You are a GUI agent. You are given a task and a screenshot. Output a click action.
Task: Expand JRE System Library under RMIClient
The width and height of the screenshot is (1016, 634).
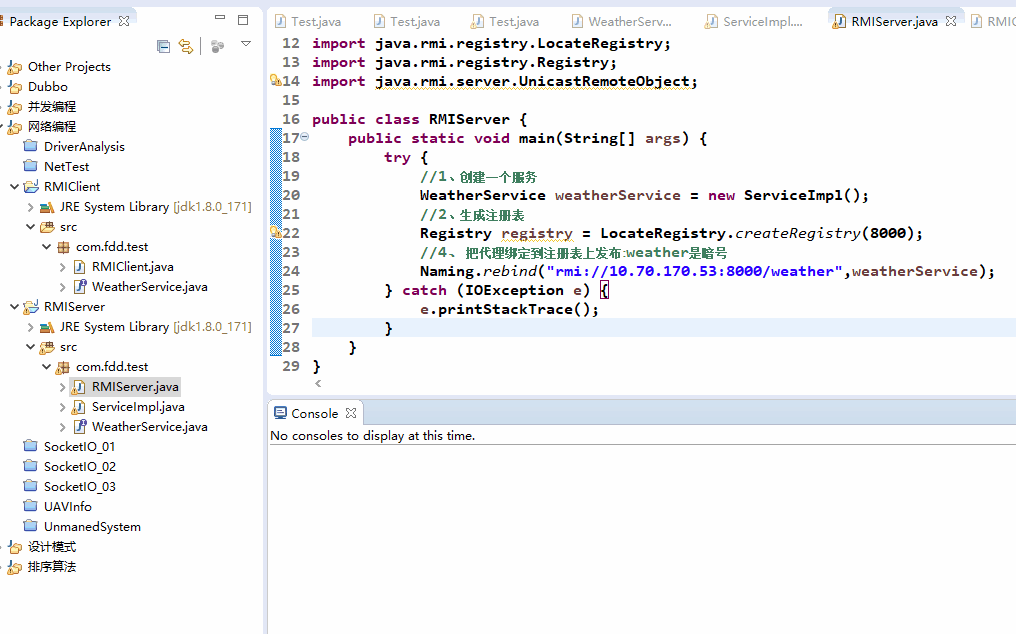[30, 207]
